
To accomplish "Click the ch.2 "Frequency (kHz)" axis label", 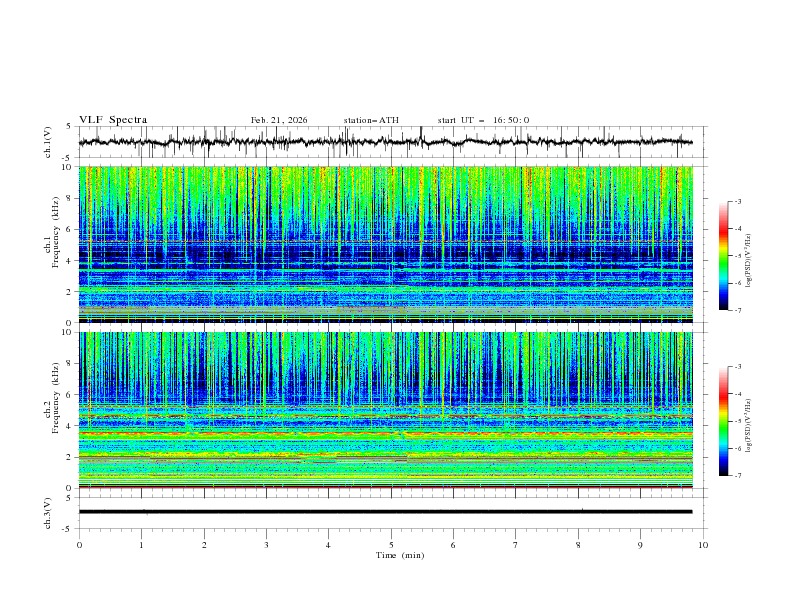I will coord(56,398).
